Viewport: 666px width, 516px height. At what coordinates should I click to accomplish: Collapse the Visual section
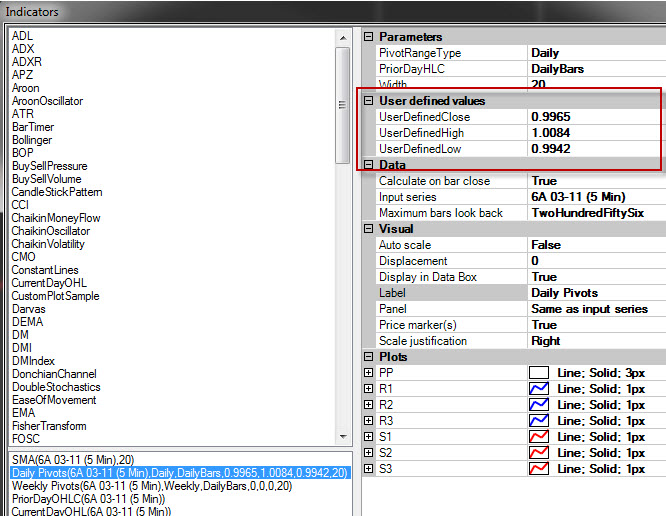[x=369, y=229]
